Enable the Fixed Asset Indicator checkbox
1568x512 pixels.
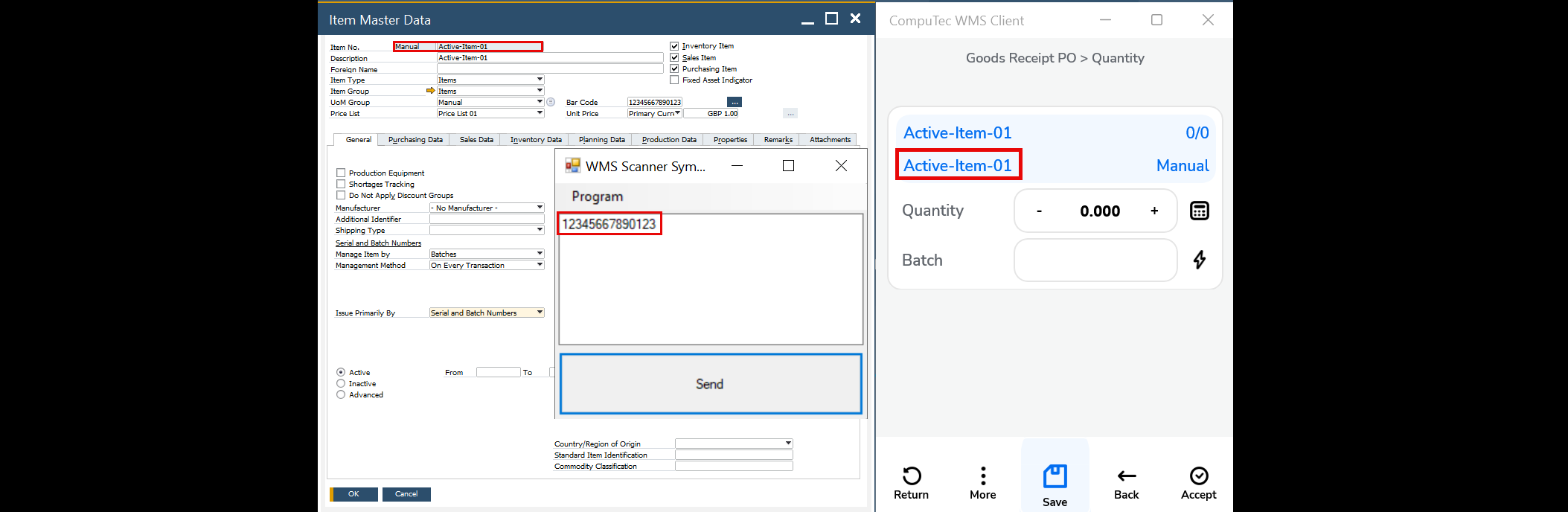(x=674, y=80)
